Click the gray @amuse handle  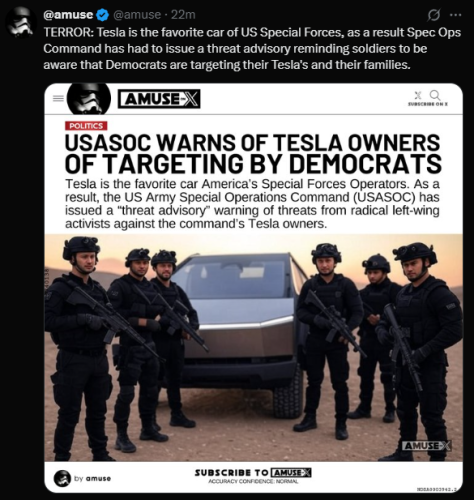click(137, 15)
